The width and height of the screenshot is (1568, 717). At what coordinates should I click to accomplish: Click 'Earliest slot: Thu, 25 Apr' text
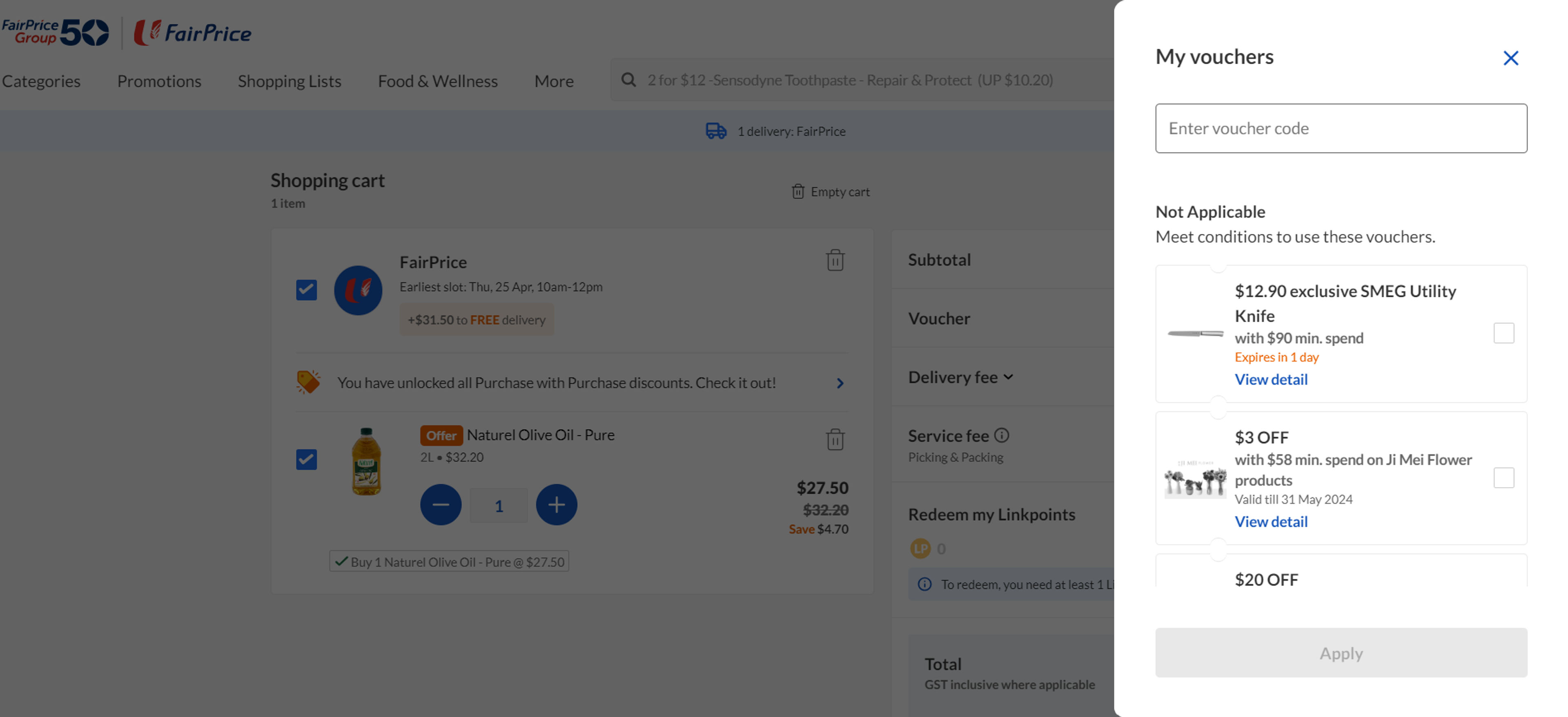[501, 287]
